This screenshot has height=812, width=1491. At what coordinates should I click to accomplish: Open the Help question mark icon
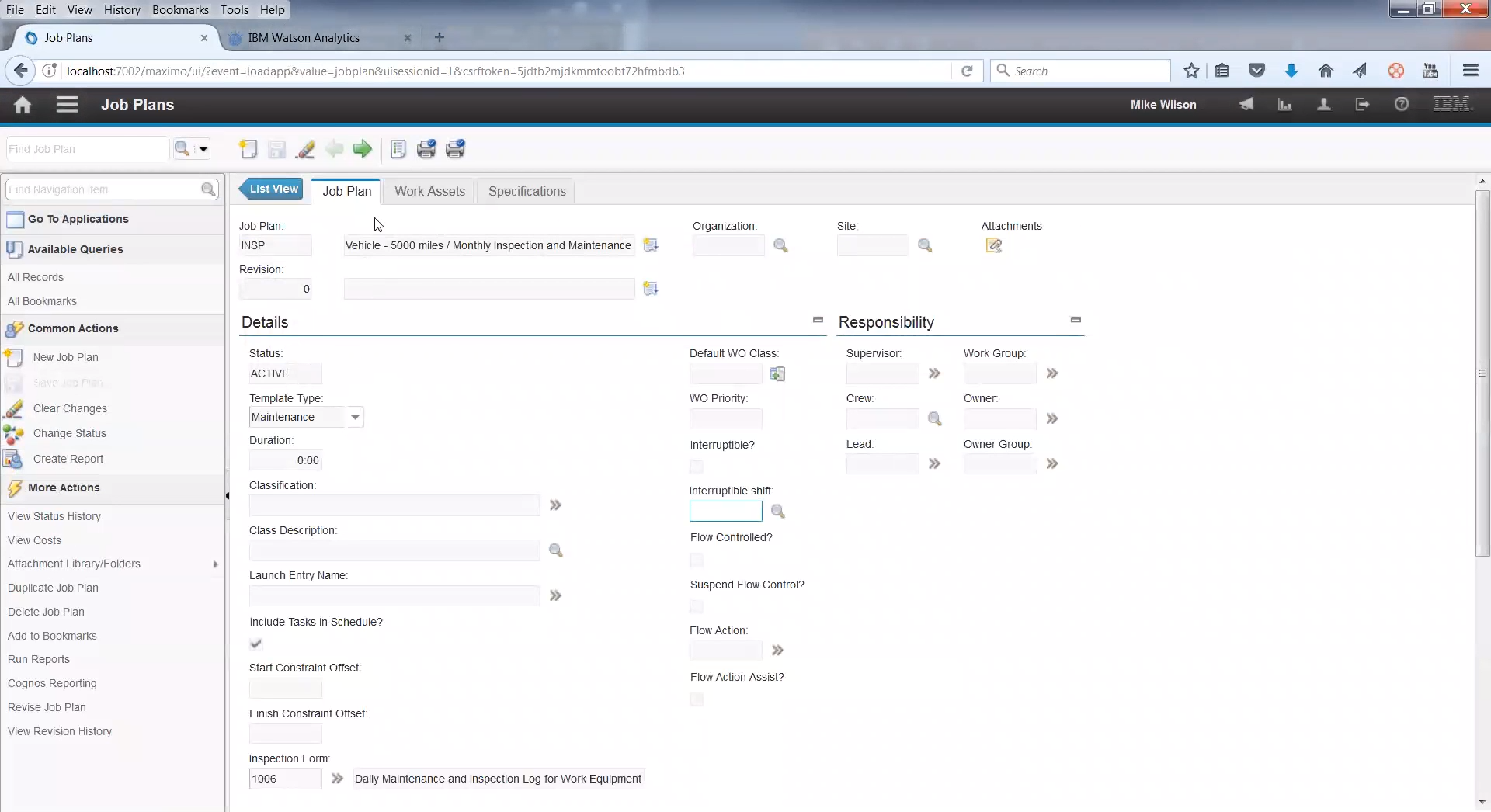pos(1401,105)
